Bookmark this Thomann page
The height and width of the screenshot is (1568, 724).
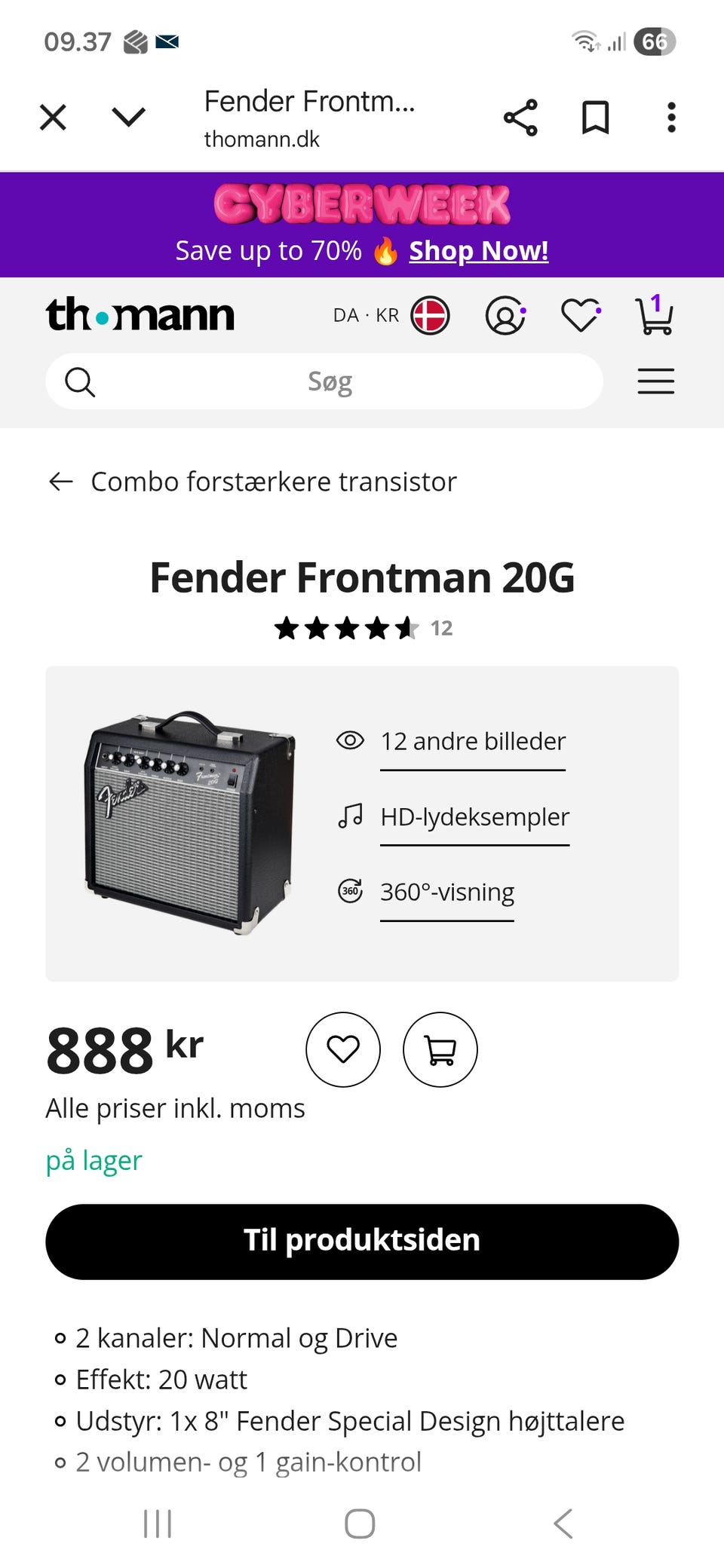595,118
